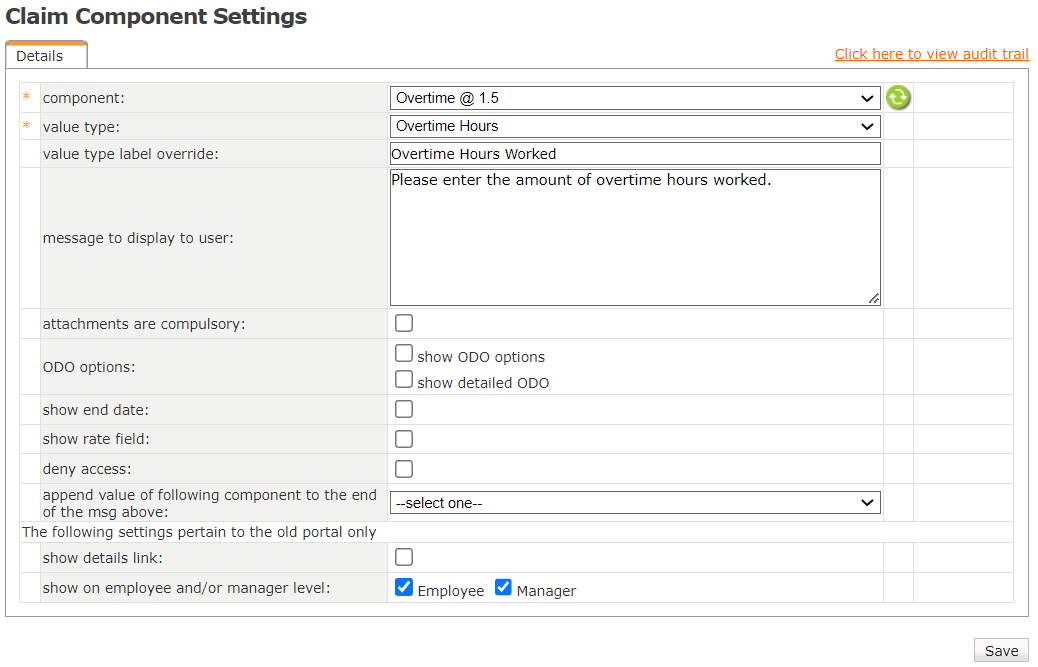Check the show detailed ODO box
The image size is (1038, 667).
click(x=404, y=379)
